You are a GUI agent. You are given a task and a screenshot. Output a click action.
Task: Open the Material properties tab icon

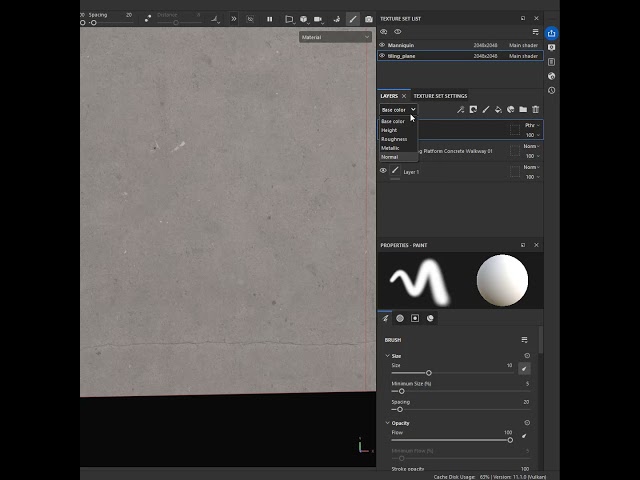point(430,318)
